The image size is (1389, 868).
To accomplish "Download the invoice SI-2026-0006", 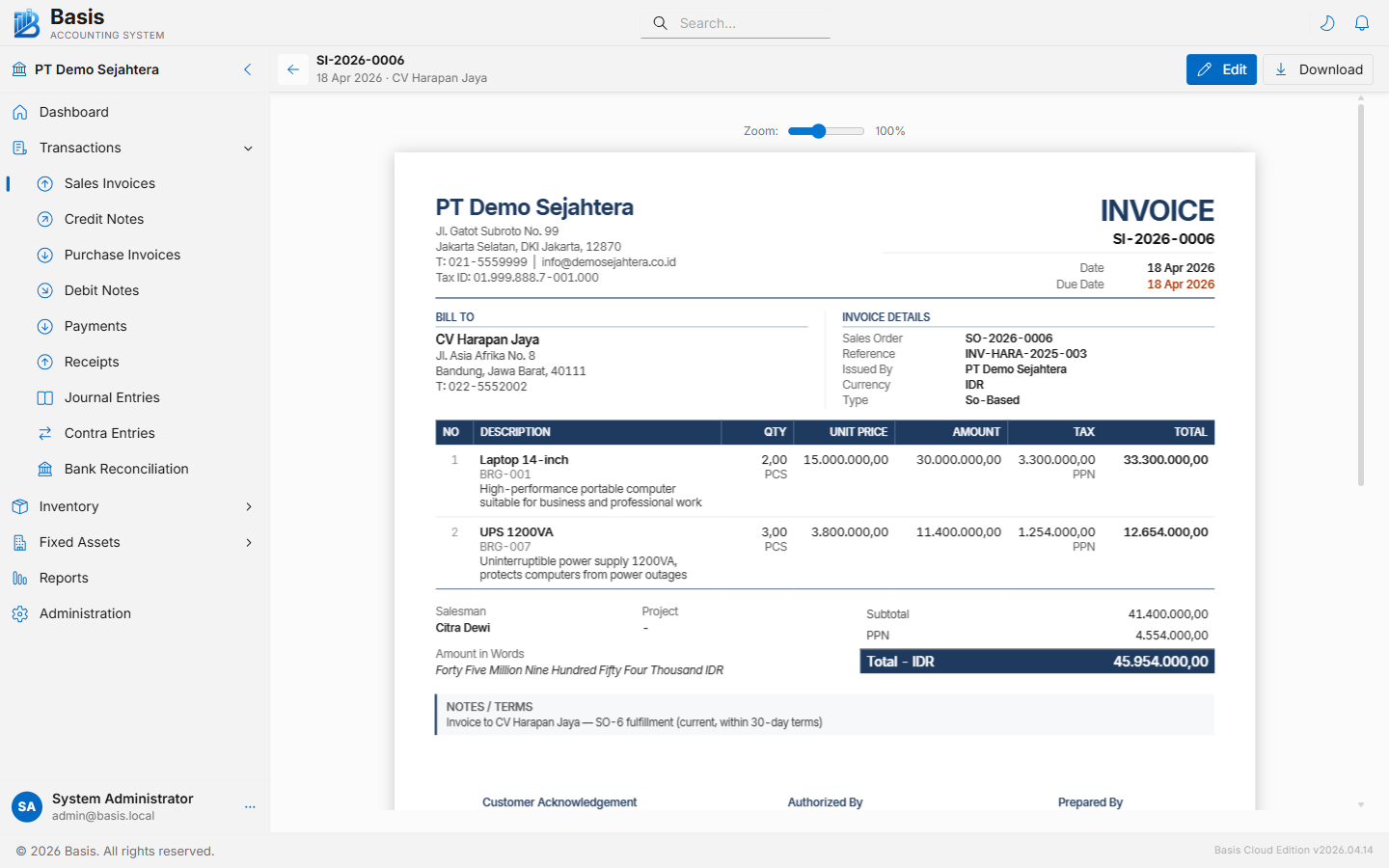I will coord(1318,69).
